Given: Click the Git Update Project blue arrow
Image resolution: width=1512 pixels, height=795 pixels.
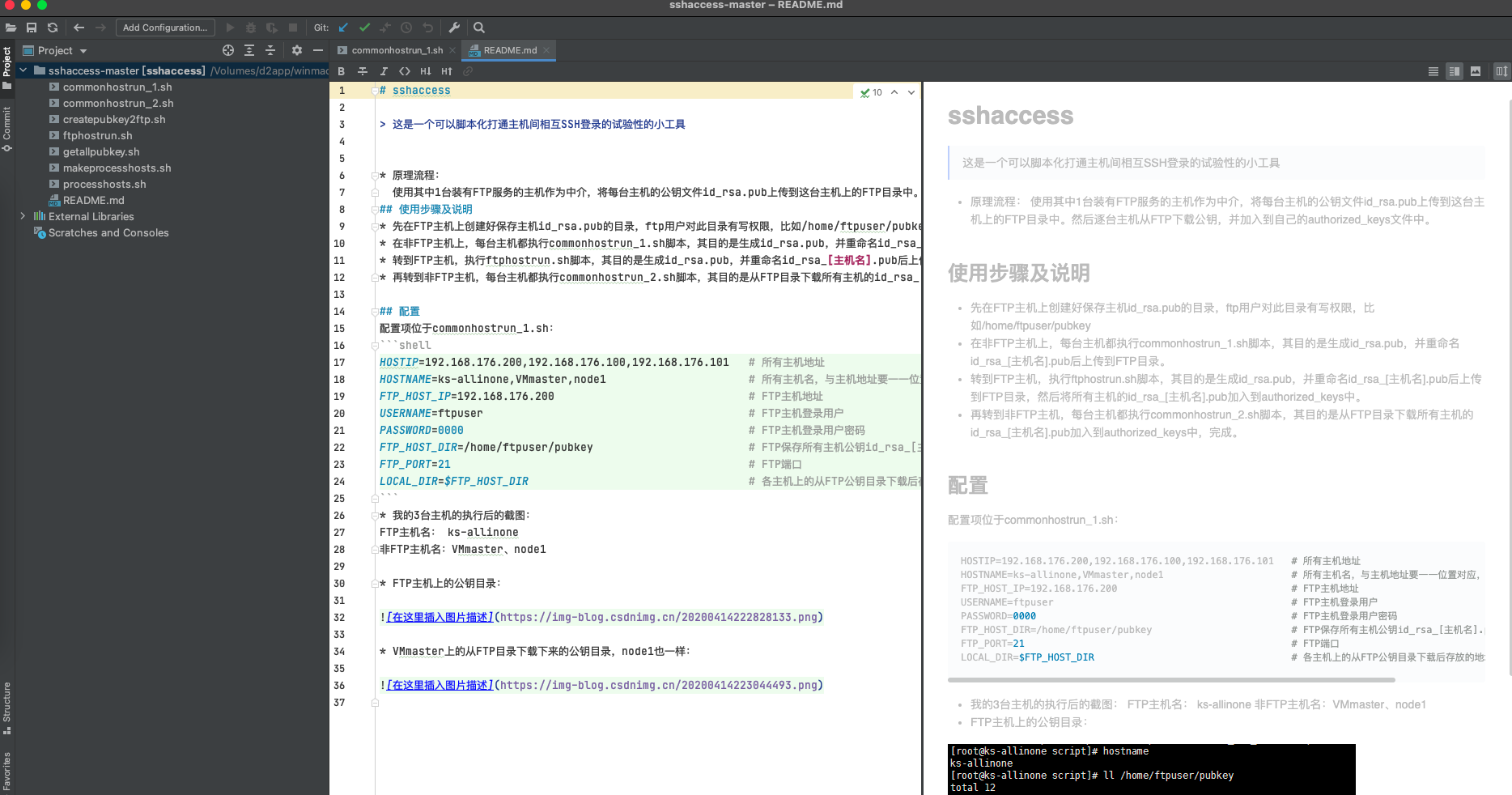Looking at the screenshot, I should click(x=344, y=28).
